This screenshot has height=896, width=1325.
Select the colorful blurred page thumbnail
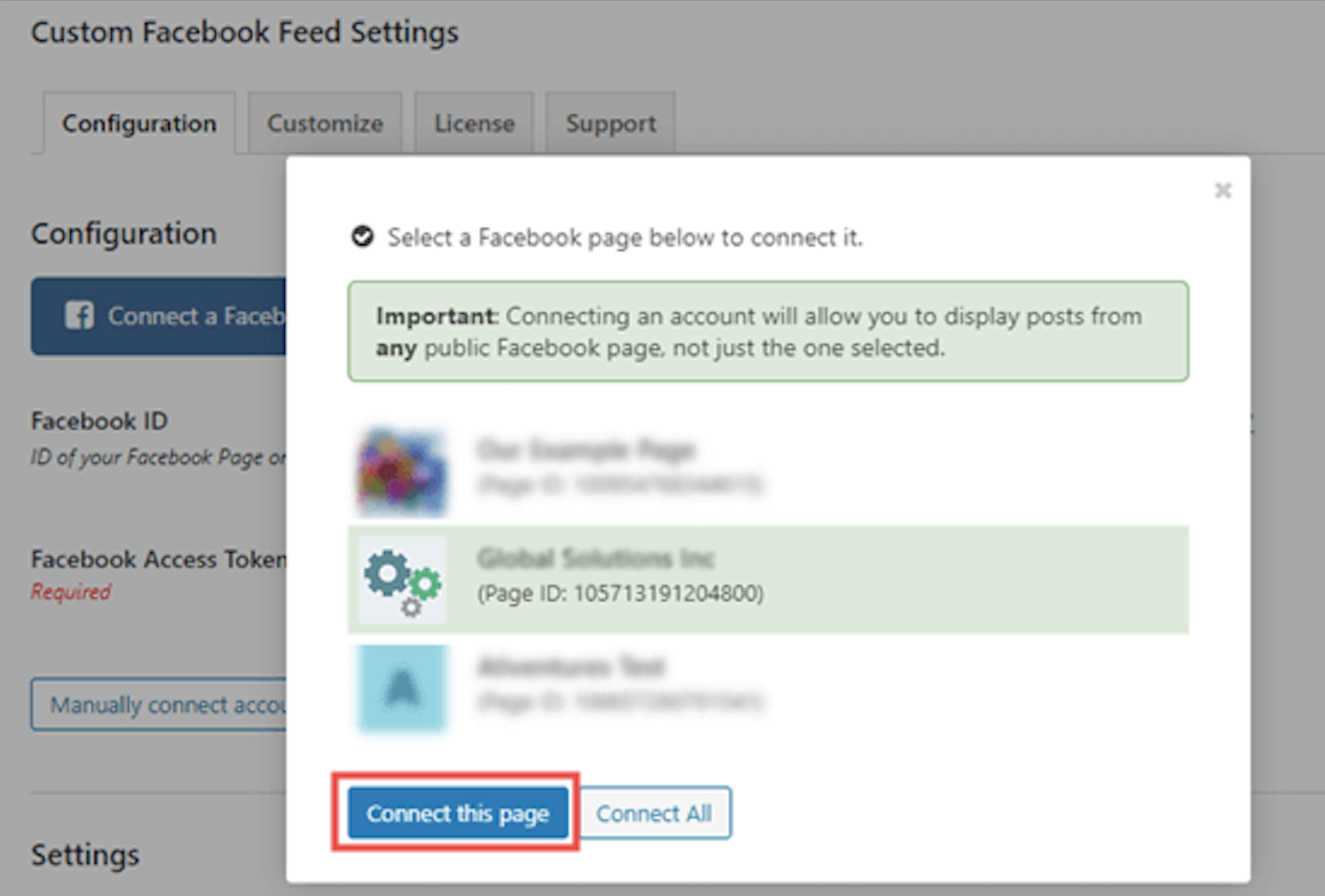pyautogui.click(x=402, y=472)
